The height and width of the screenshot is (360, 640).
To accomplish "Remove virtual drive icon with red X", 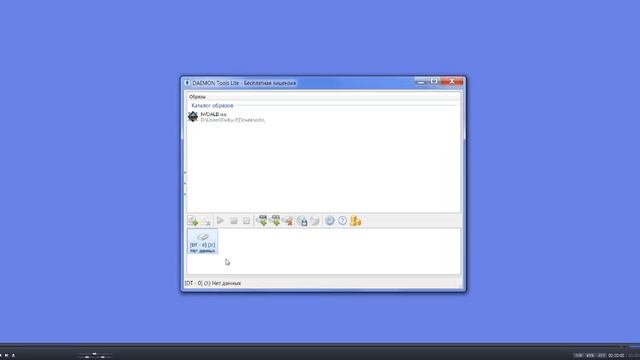I will pos(288,221).
